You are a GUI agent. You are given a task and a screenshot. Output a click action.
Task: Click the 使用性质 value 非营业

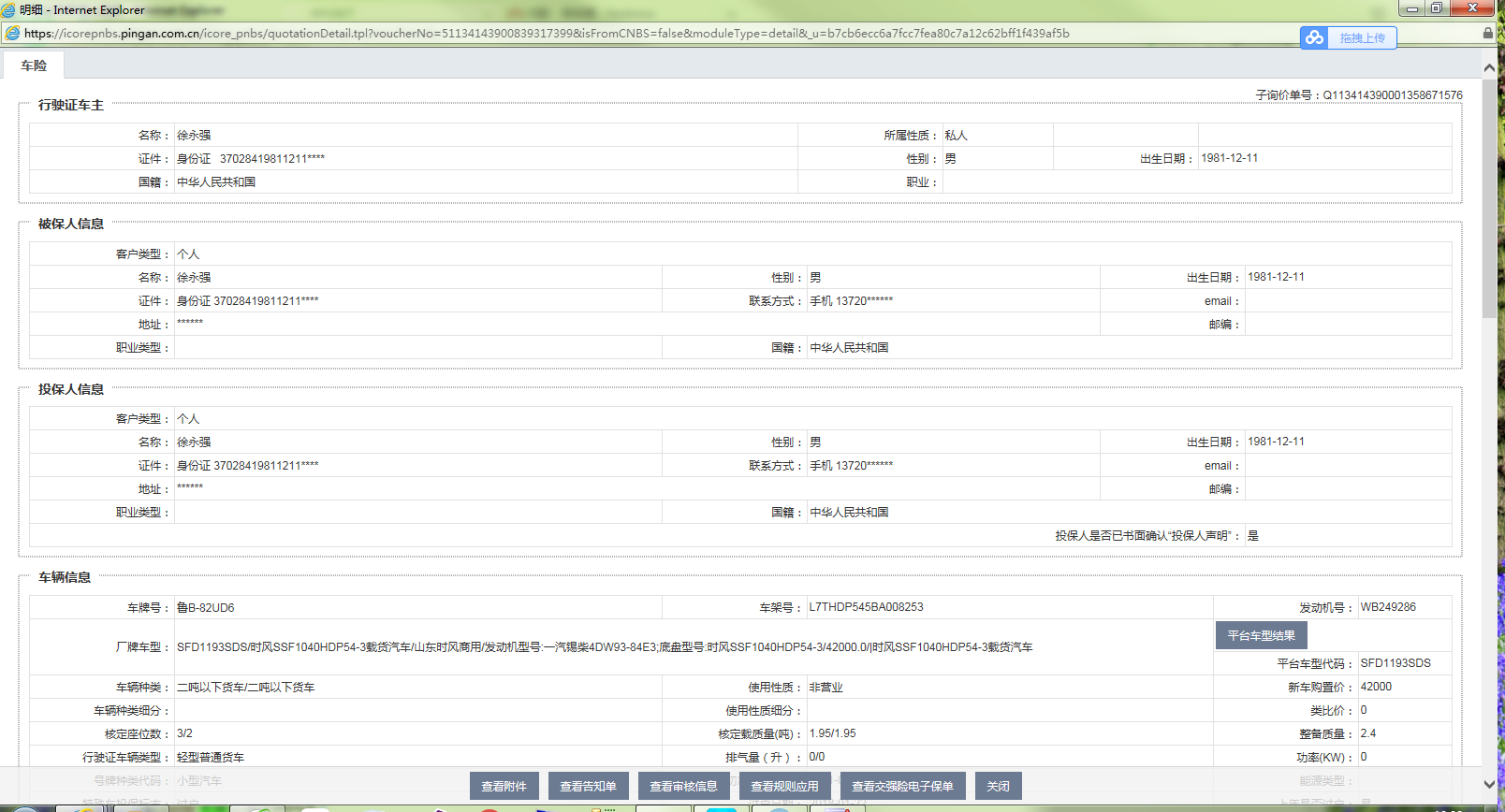[826, 688]
